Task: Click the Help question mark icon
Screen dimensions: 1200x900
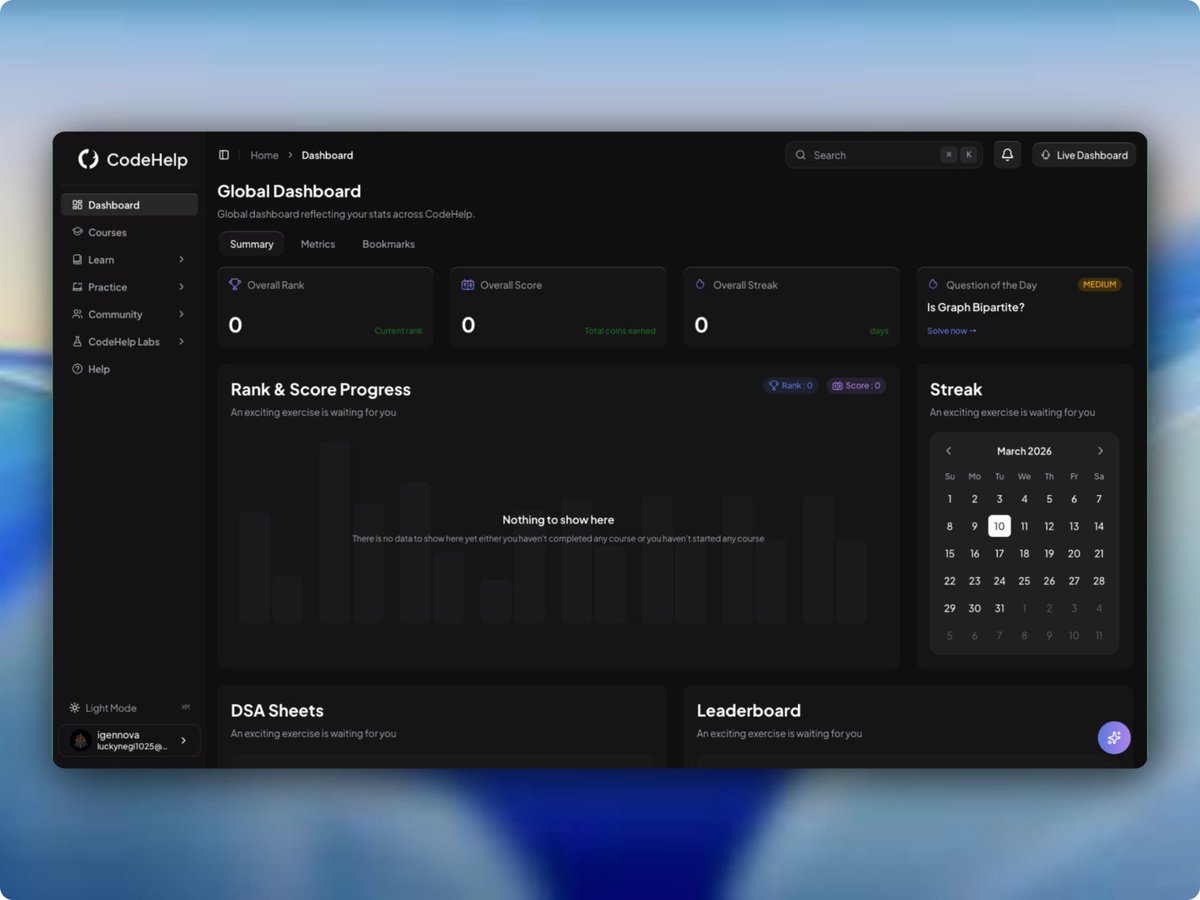Action: pos(77,369)
